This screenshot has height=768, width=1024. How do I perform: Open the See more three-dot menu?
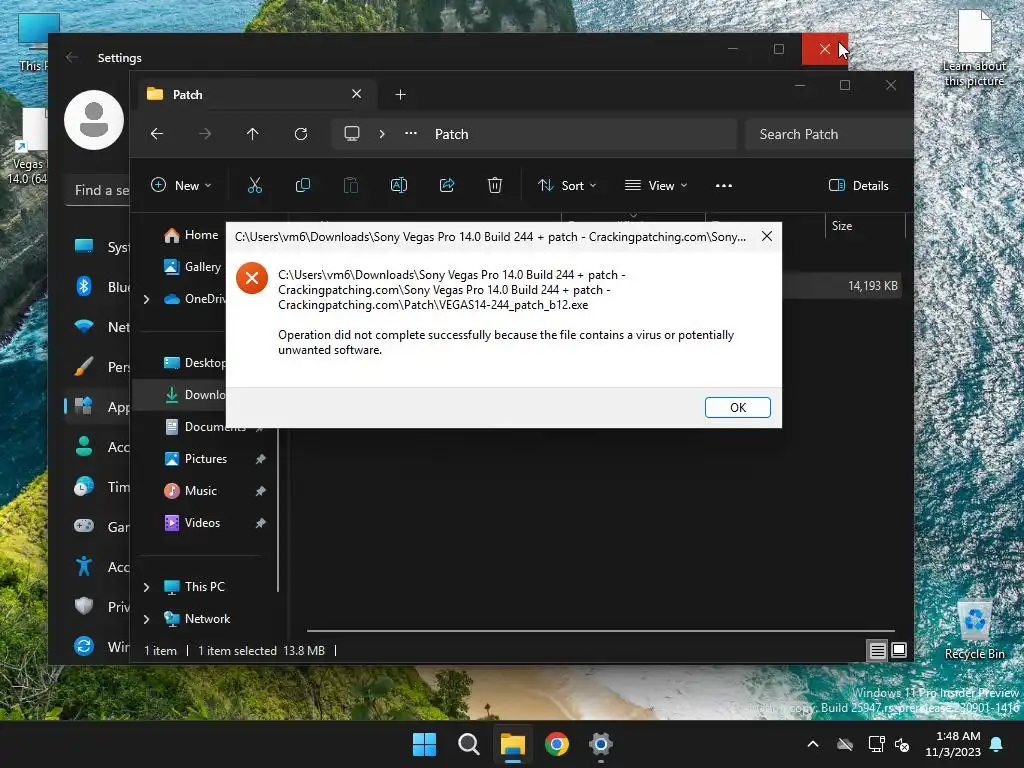(x=724, y=185)
